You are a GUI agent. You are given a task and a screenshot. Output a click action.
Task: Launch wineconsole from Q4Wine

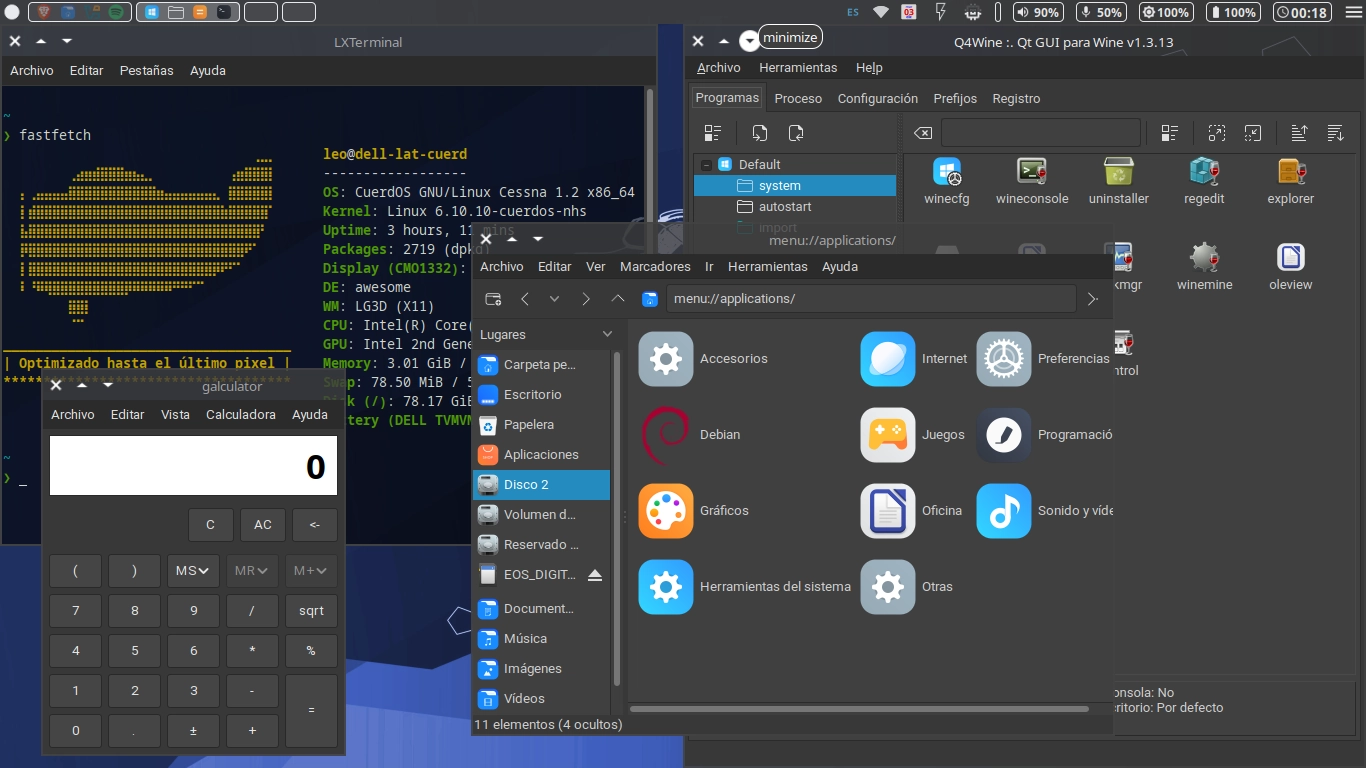1032,180
